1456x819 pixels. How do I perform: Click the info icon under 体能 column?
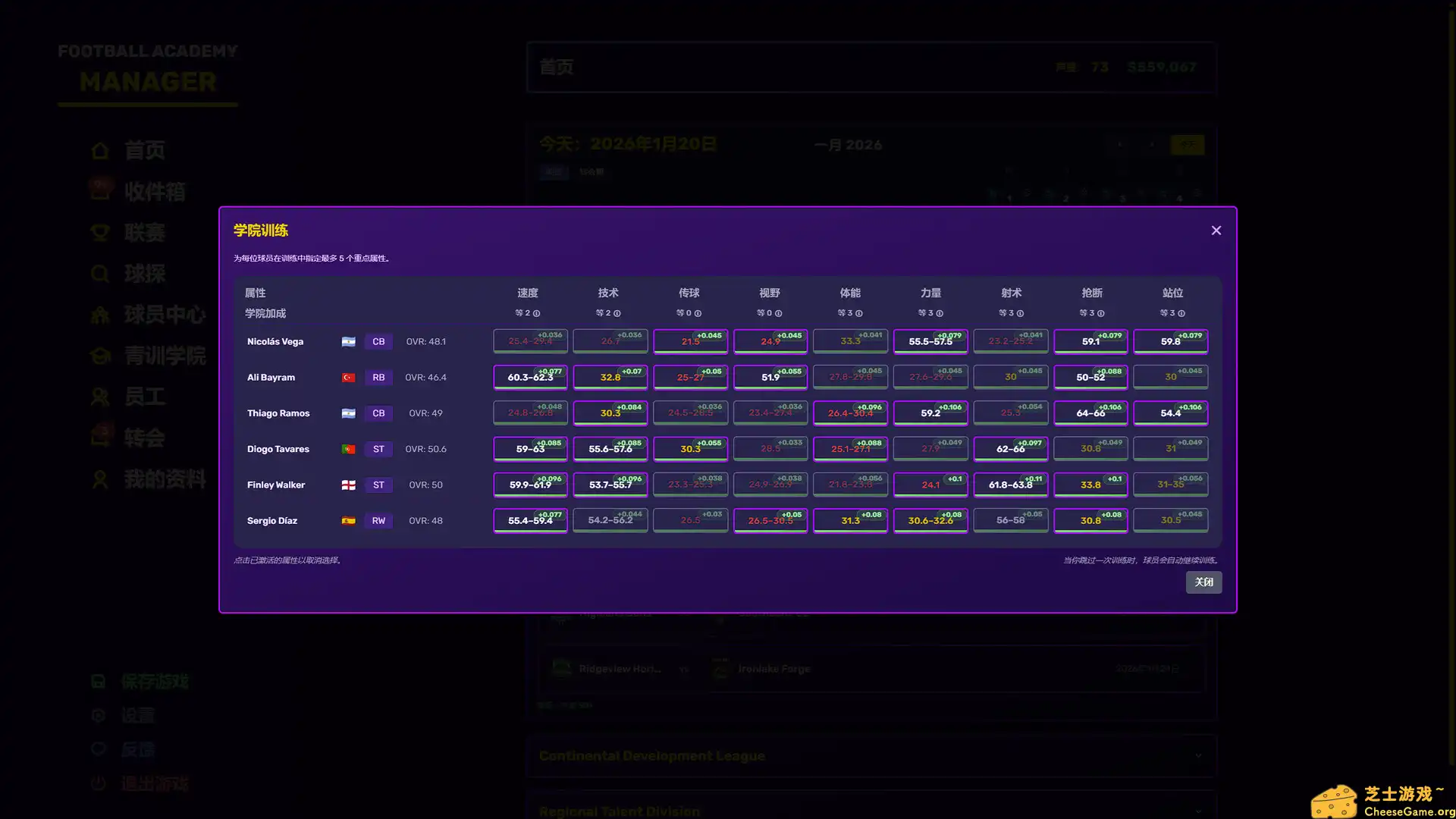click(x=858, y=313)
